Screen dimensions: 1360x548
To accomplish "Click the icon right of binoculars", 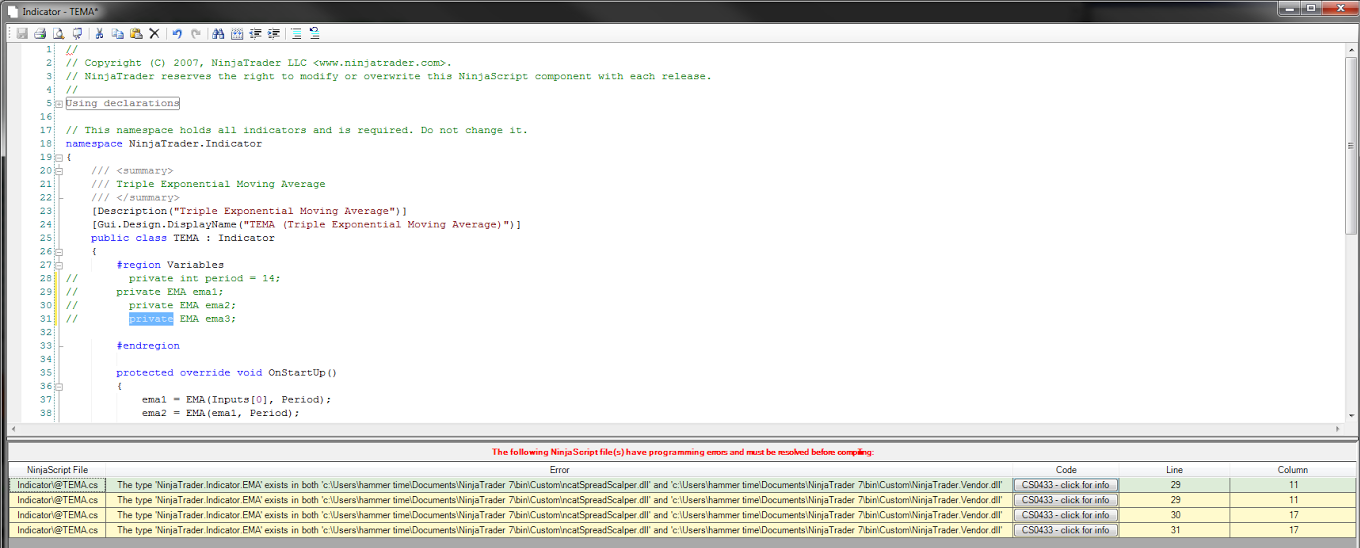I will tap(237, 33).
